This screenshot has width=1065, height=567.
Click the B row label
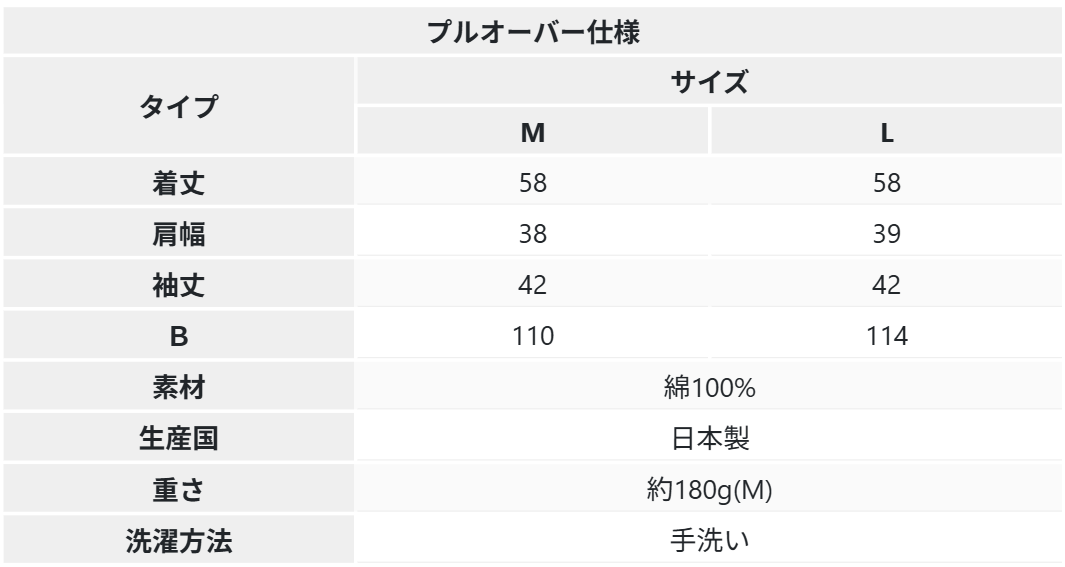coord(178,336)
